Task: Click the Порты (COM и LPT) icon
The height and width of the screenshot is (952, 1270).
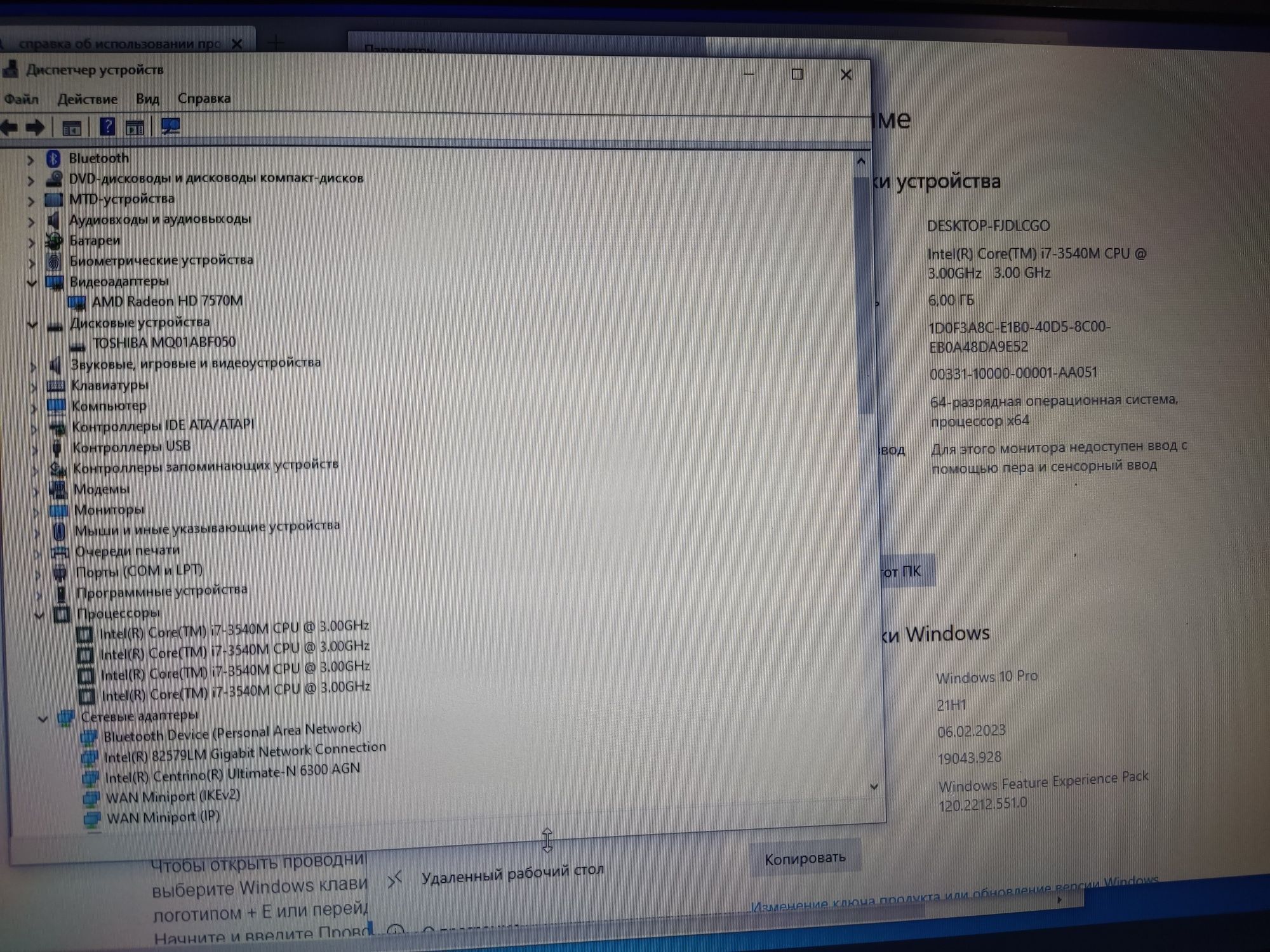Action: point(60,572)
